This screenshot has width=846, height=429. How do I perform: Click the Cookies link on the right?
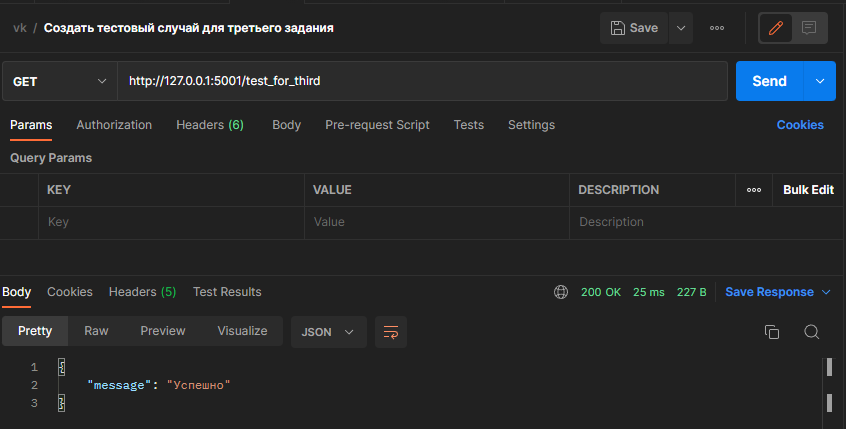(800, 125)
